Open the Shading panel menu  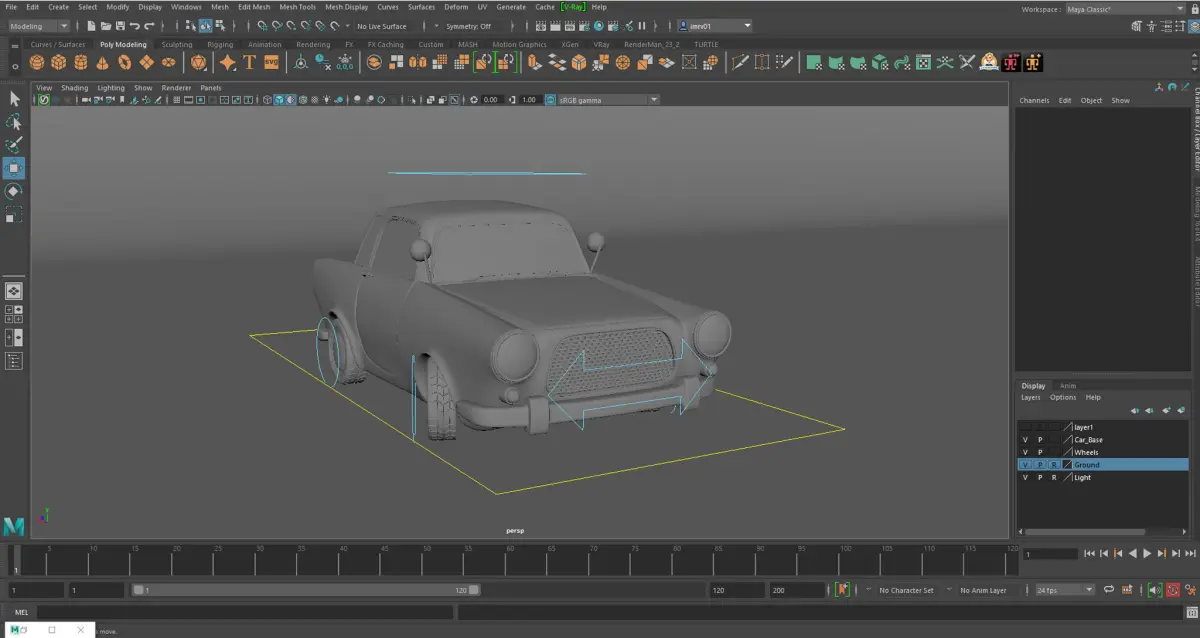(74, 88)
